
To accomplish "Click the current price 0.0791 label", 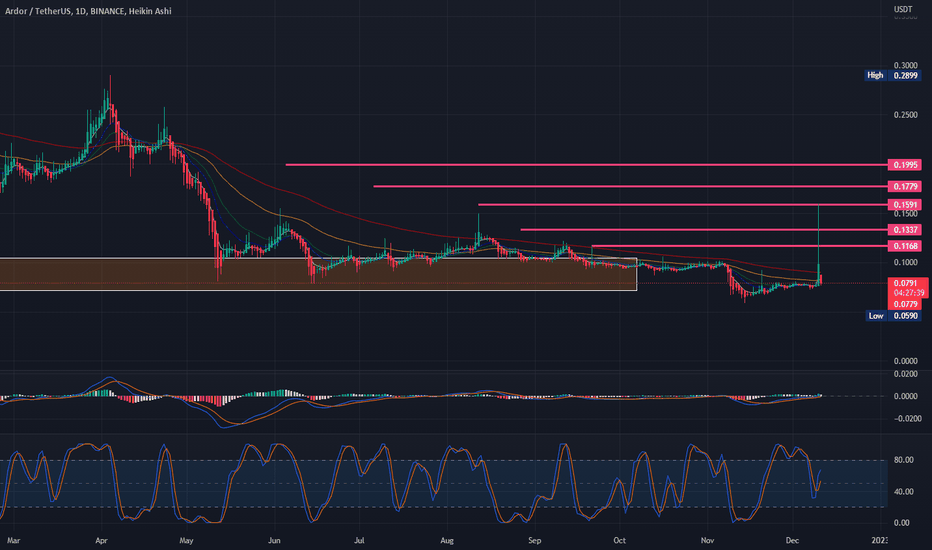I will [x=905, y=283].
